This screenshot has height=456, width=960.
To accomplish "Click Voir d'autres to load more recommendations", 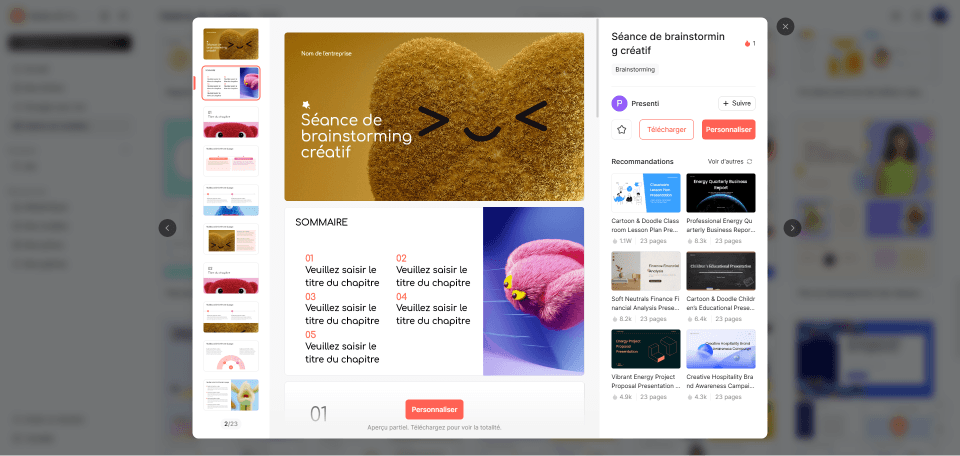I will [x=726, y=162].
